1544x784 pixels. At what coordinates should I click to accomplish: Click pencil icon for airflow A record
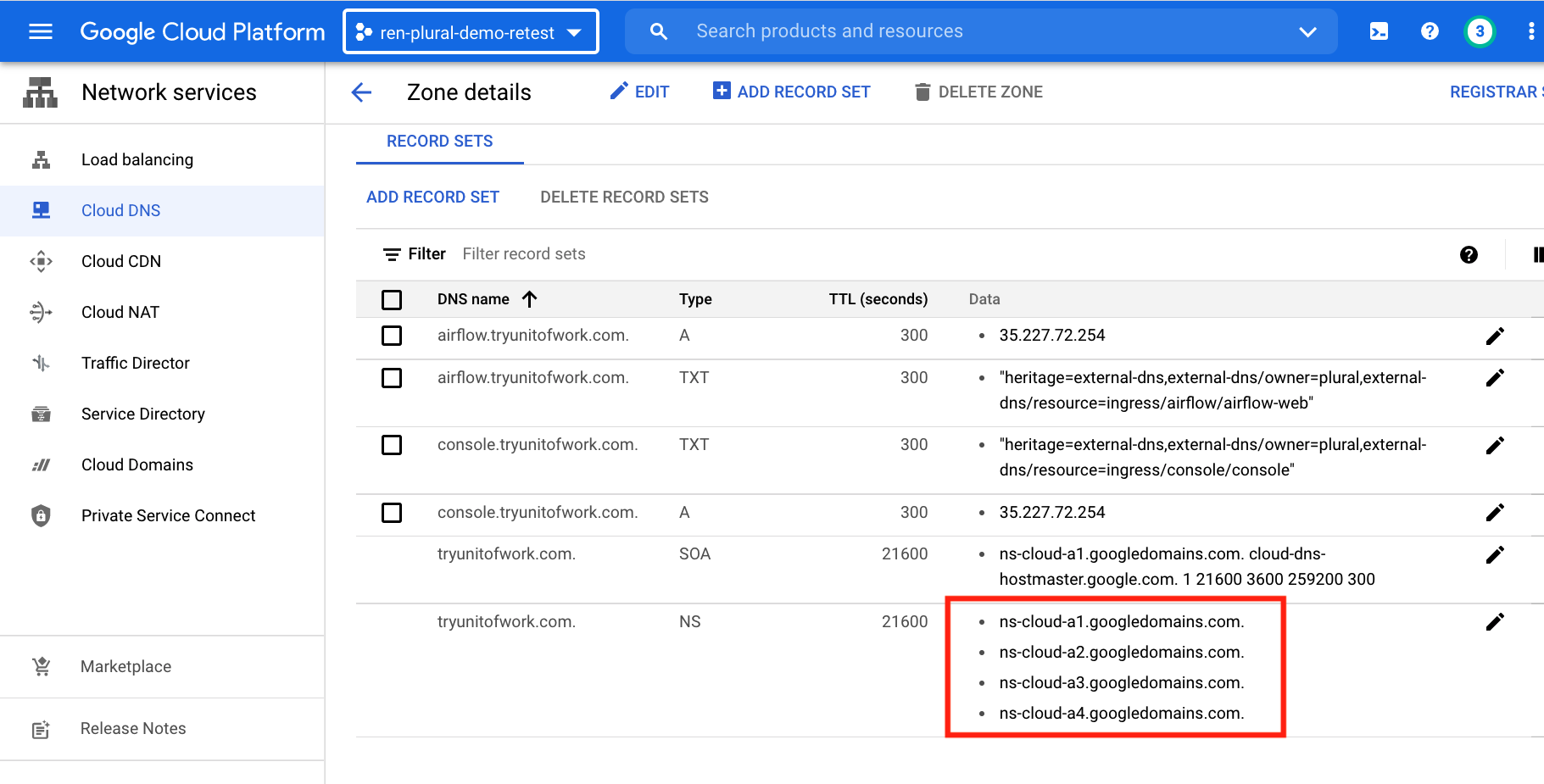[1495, 336]
